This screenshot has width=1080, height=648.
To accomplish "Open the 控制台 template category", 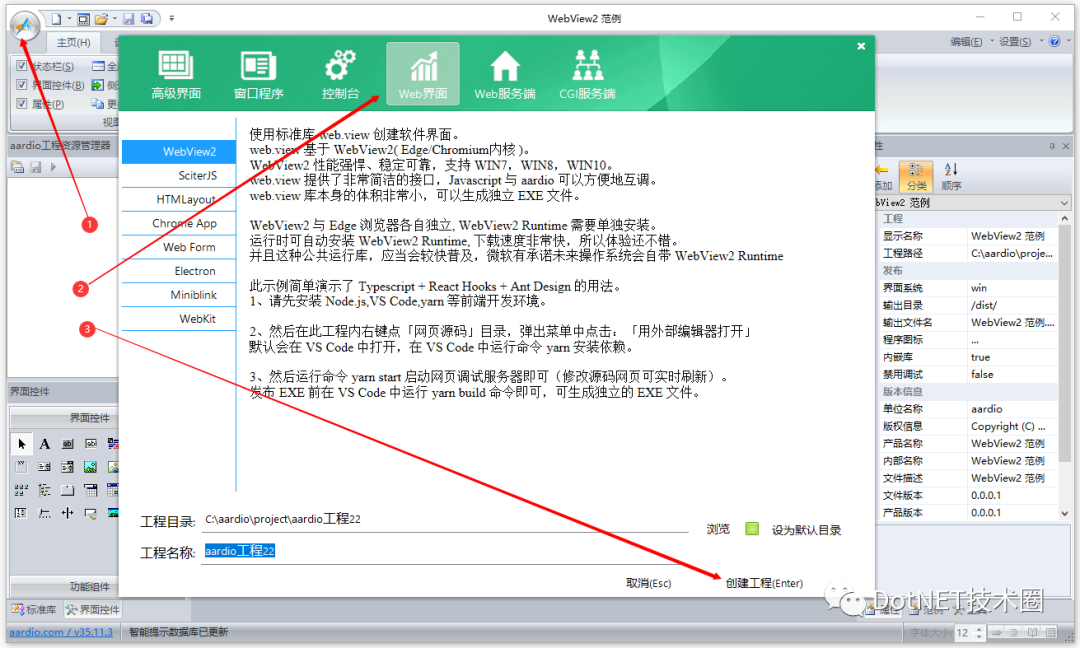I will [x=340, y=72].
